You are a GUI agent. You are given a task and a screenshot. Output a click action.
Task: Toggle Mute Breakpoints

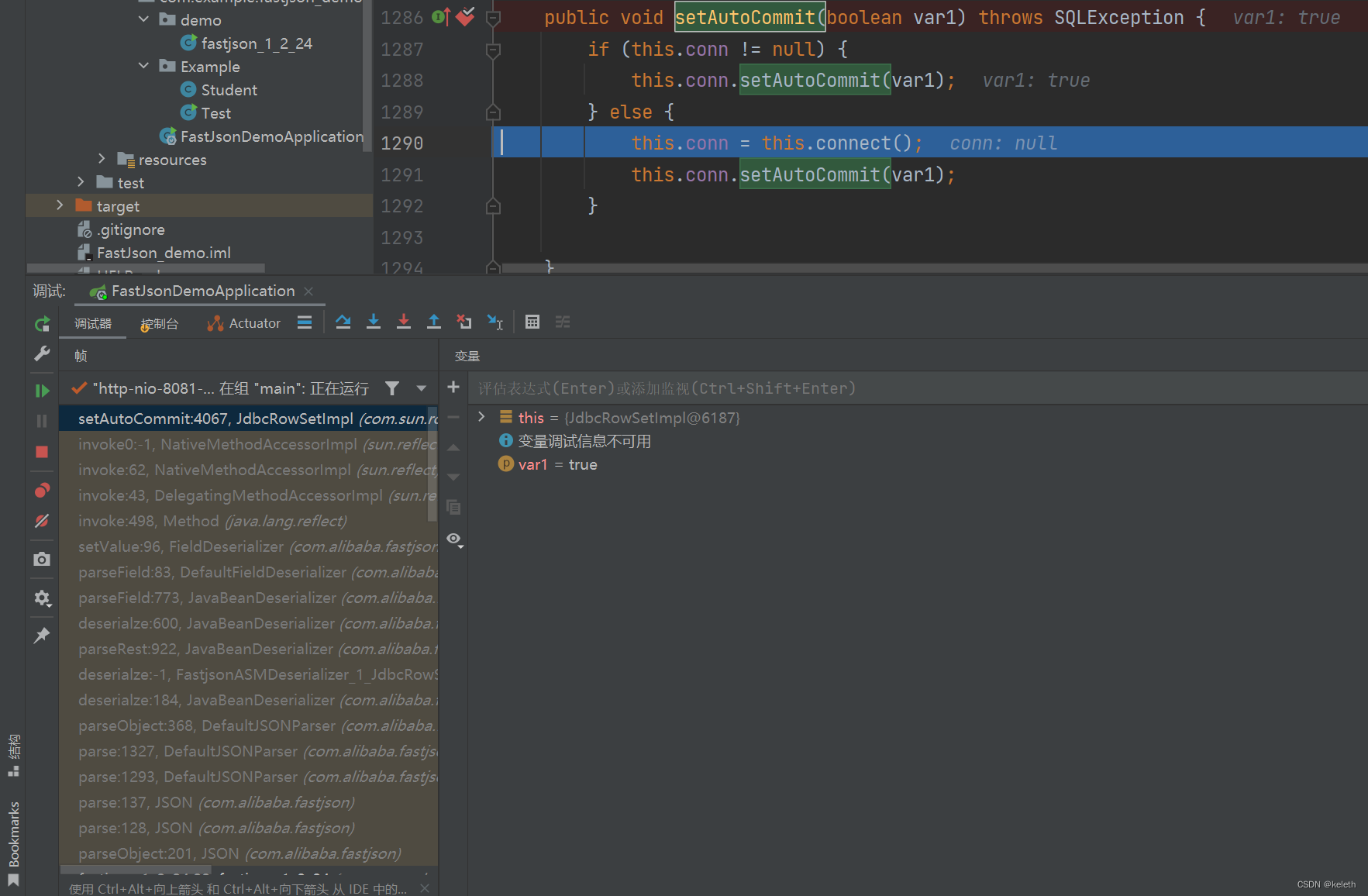coord(43,521)
